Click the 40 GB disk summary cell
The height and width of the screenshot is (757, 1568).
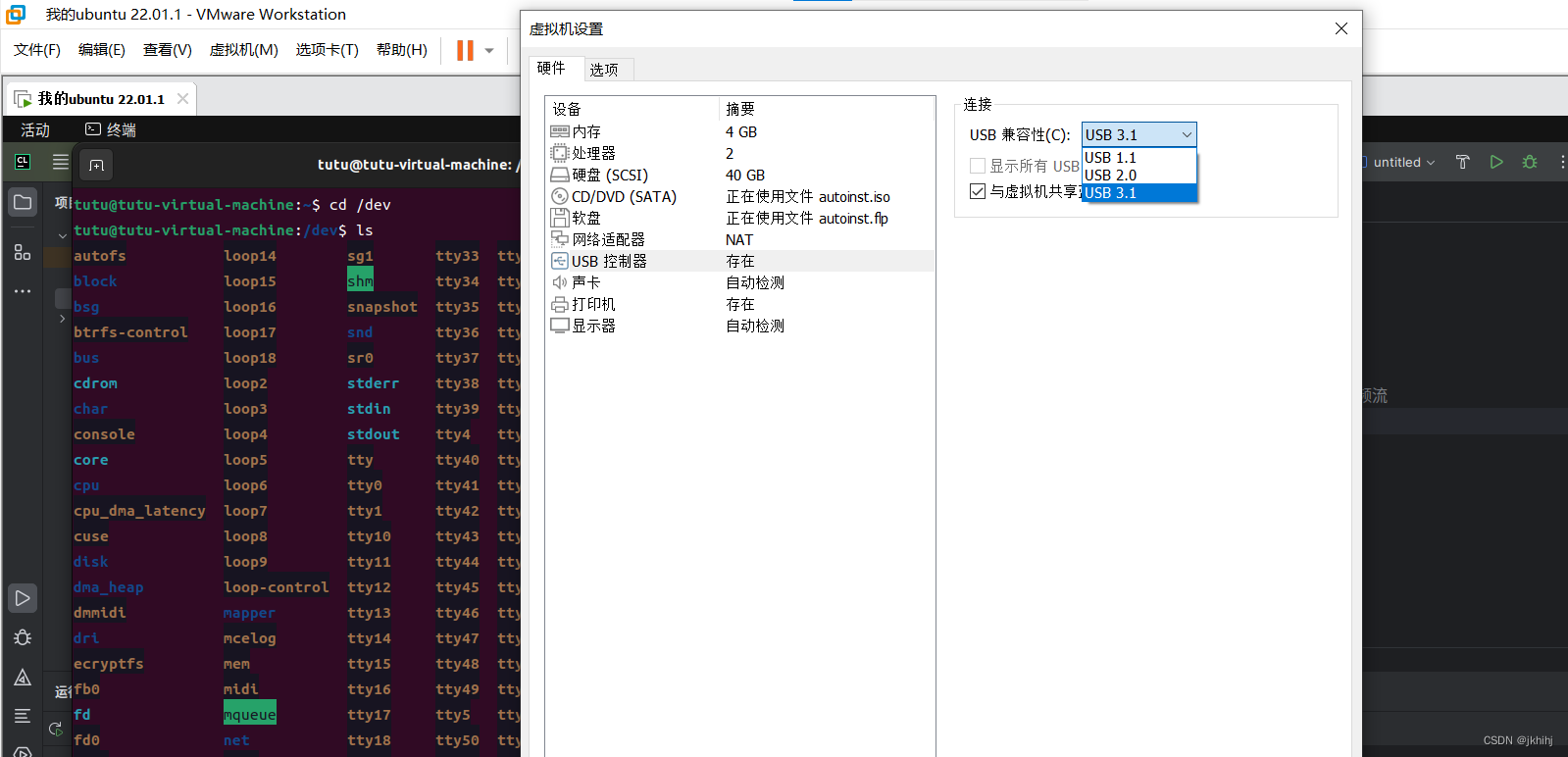click(745, 175)
